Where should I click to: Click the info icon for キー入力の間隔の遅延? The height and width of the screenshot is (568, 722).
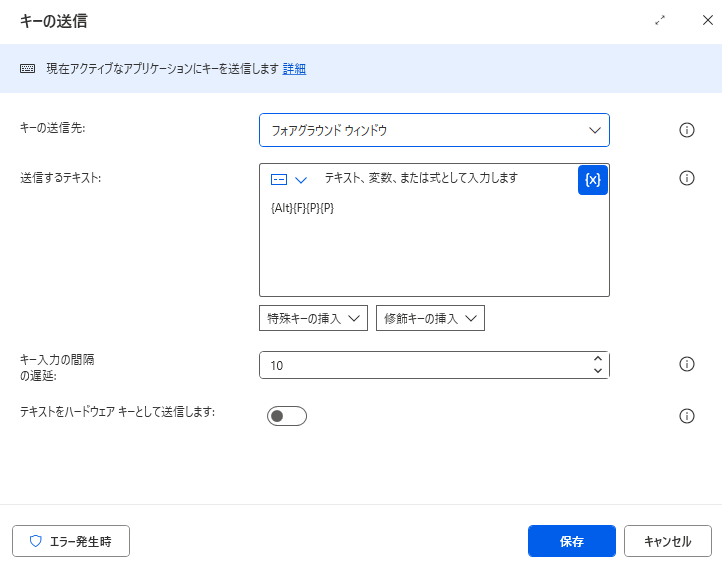coord(686,365)
